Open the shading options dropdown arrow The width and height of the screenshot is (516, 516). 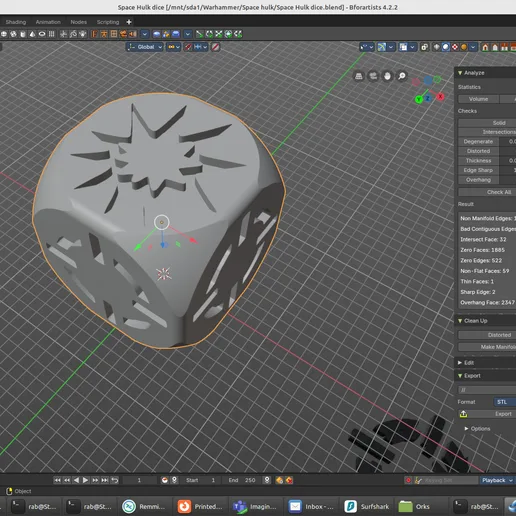473,47
